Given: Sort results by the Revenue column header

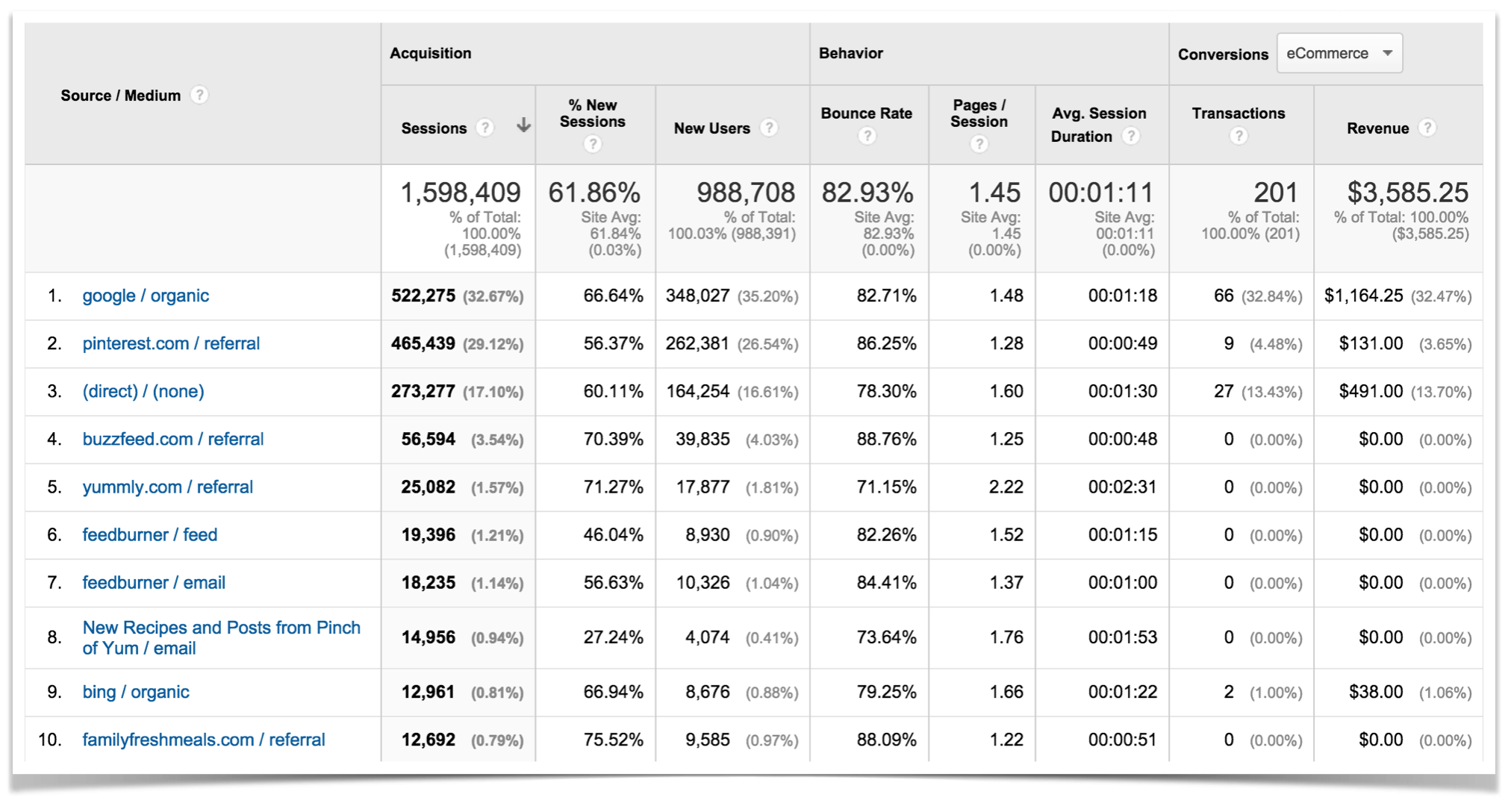Looking at the screenshot, I should point(1377,128).
